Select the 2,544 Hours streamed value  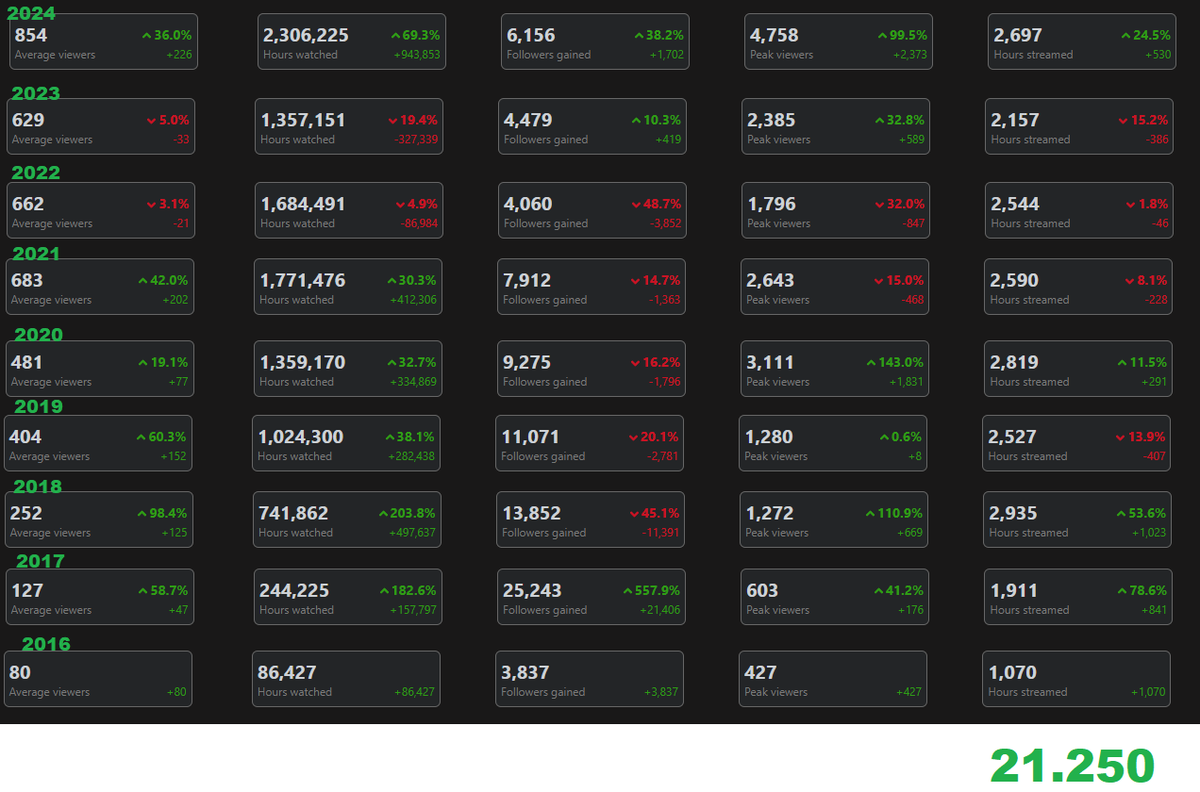1015,204
